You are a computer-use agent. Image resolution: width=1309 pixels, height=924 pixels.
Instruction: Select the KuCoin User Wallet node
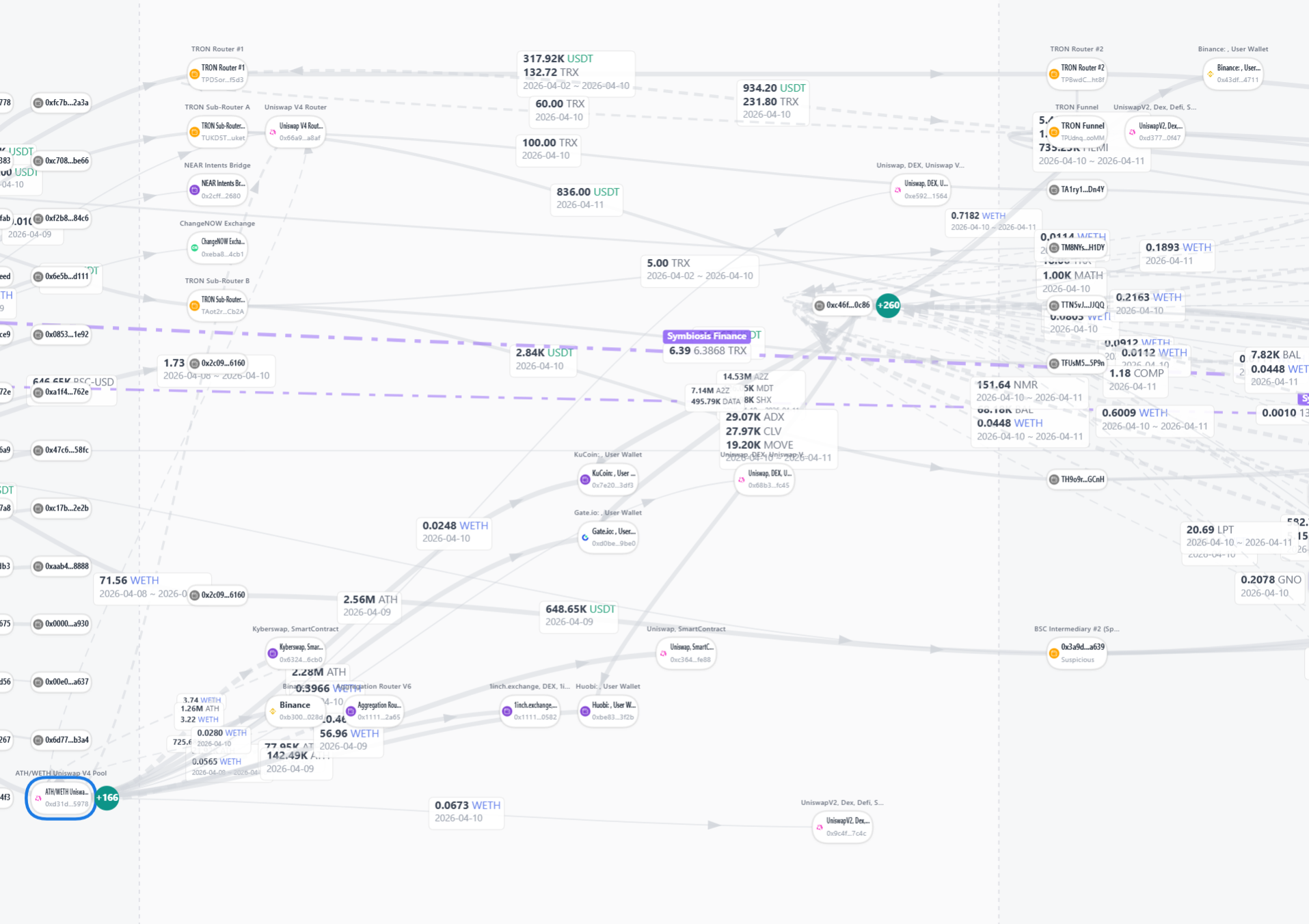[x=608, y=479]
